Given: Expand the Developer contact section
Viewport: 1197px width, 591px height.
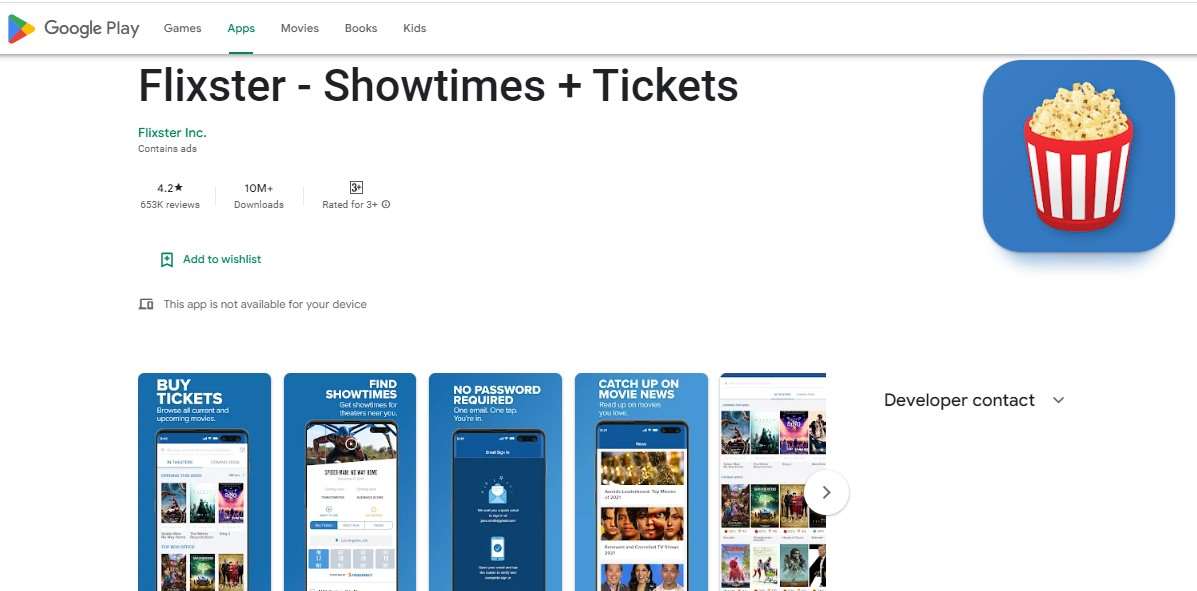Looking at the screenshot, I should pos(1058,400).
